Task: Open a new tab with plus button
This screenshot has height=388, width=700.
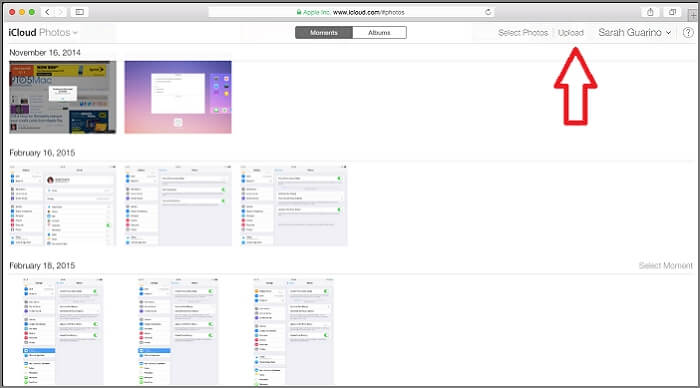Action: coord(692,16)
